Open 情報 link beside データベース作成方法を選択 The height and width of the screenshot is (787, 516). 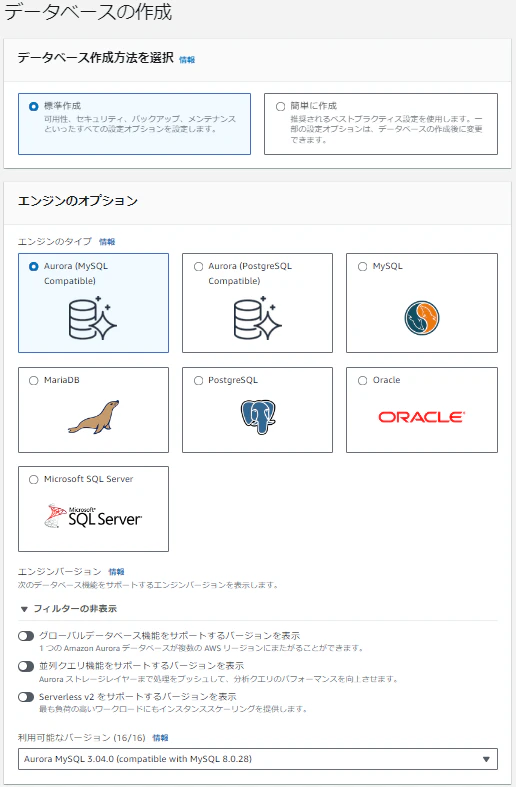pos(187,60)
